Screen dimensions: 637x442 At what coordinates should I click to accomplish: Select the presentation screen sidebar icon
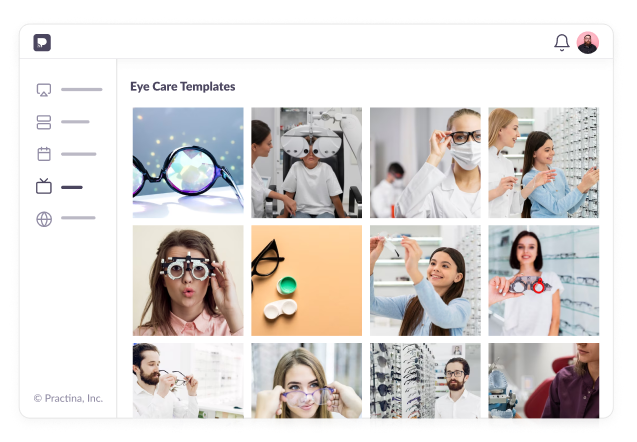(x=44, y=90)
